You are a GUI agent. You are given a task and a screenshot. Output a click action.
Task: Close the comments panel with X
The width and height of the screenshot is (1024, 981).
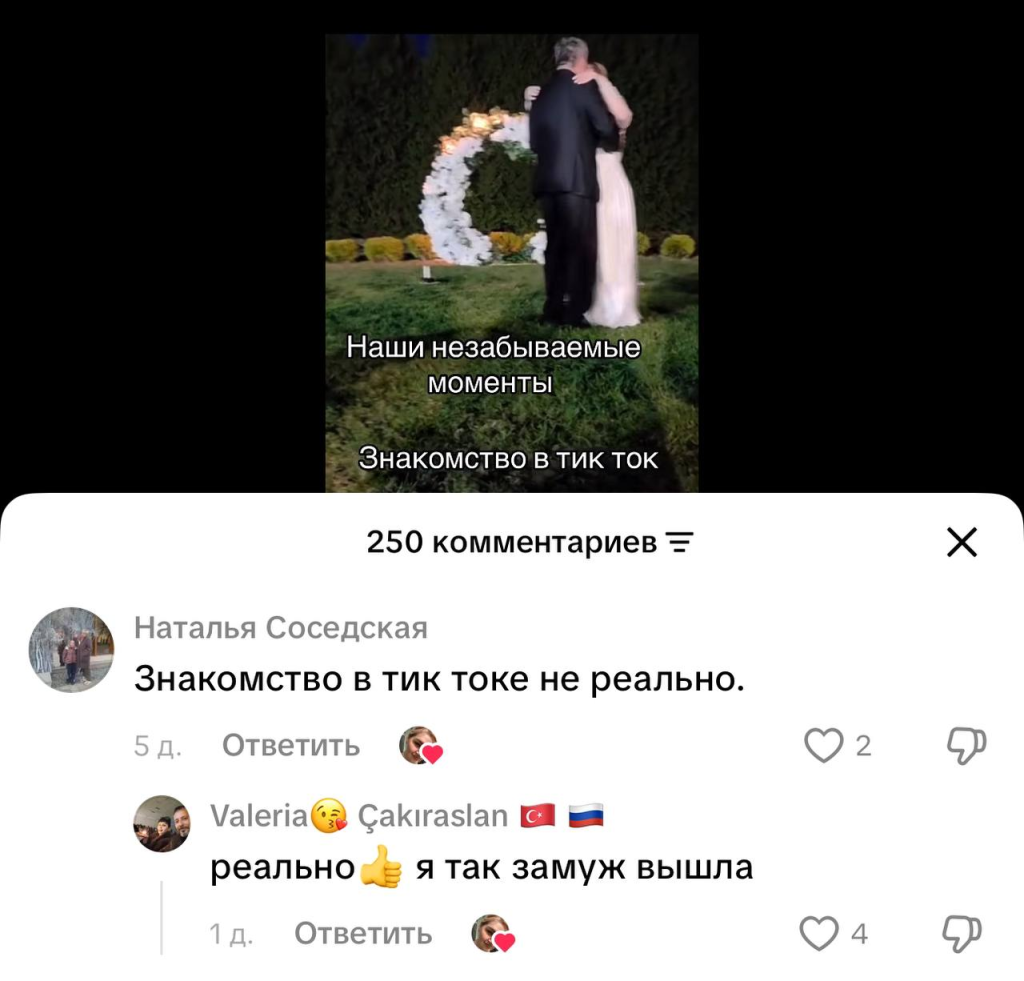pyautogui.click(x=961, y=542)
